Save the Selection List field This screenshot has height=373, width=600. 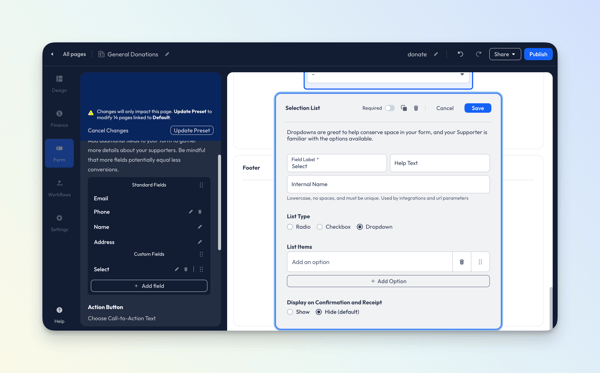pos(478,108)
